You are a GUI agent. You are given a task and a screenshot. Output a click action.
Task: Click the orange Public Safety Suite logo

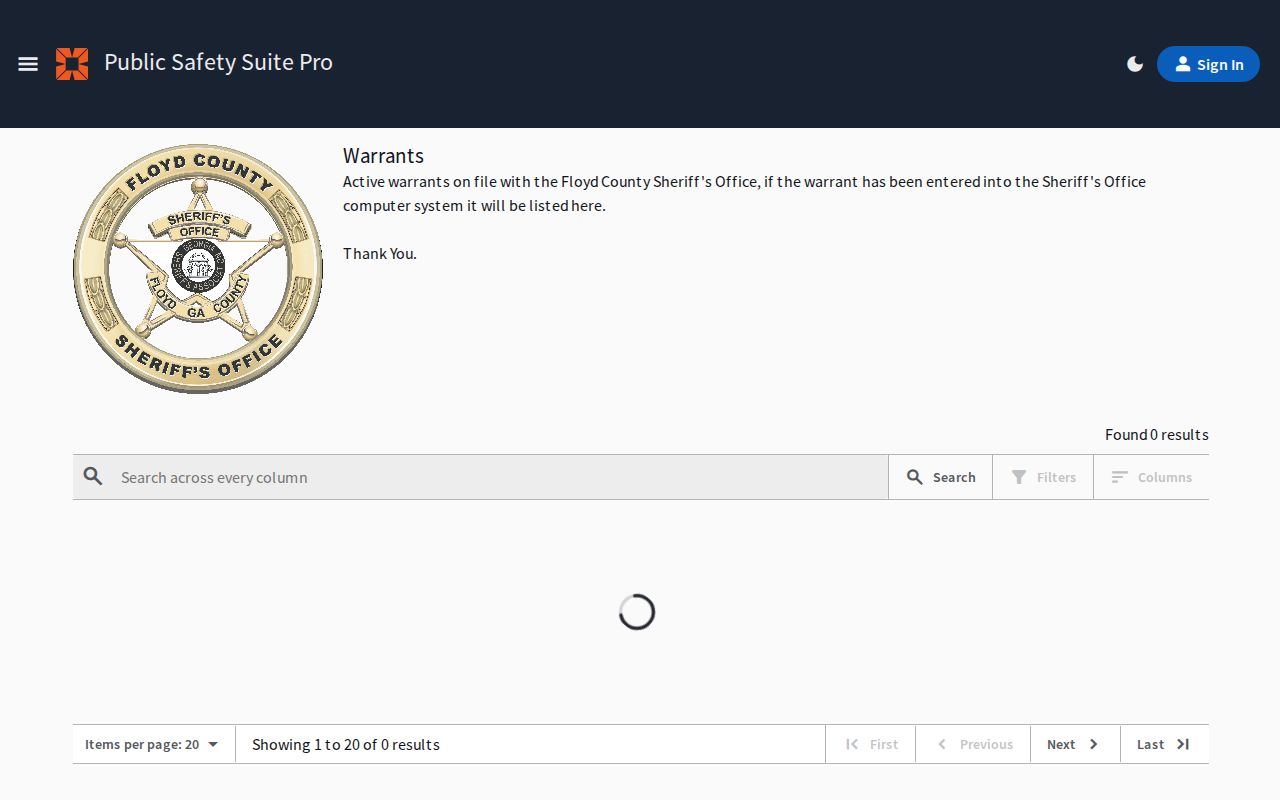[72, 64]
